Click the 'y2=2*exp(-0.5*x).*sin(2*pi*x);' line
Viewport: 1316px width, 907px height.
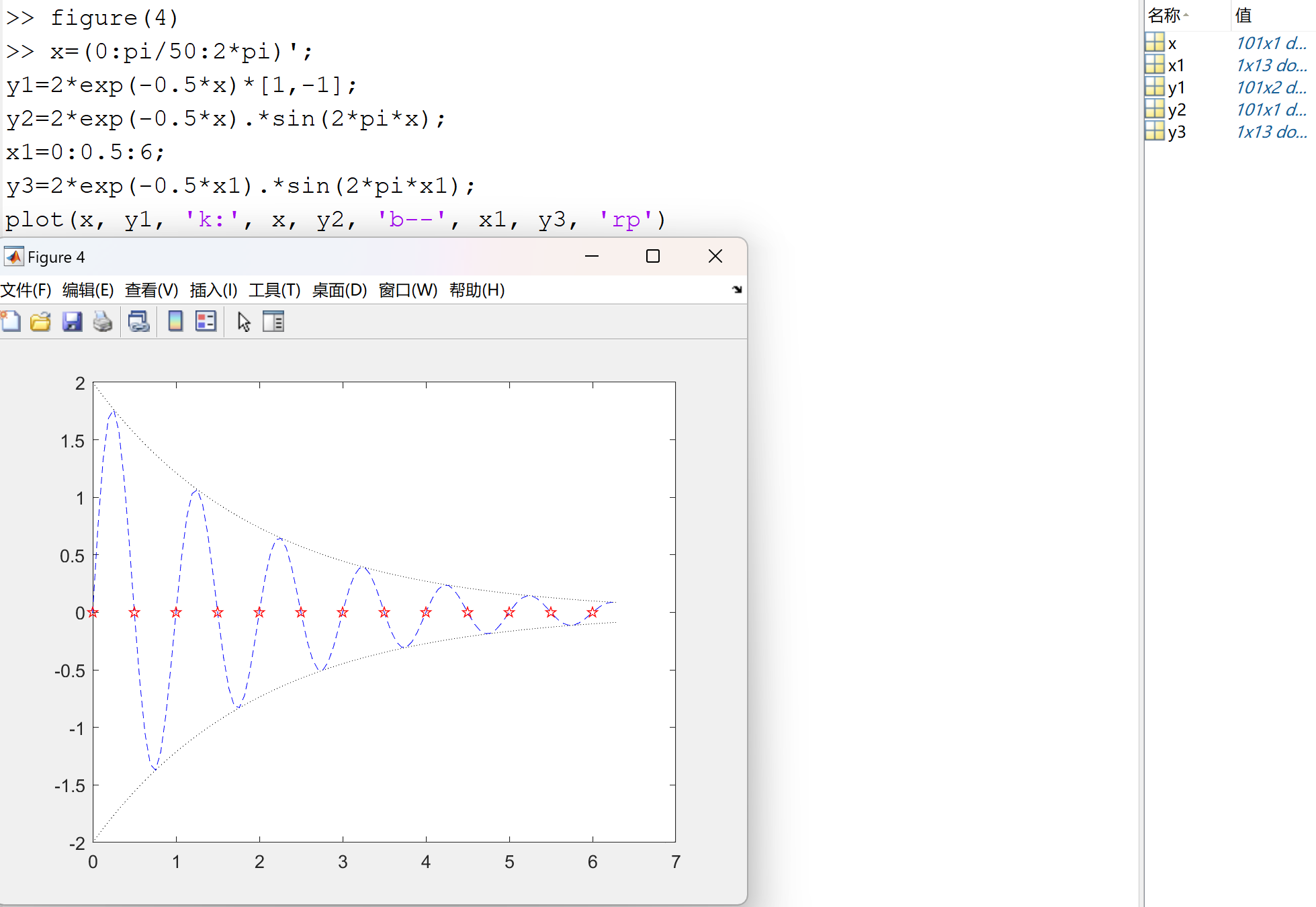(226, 119)
